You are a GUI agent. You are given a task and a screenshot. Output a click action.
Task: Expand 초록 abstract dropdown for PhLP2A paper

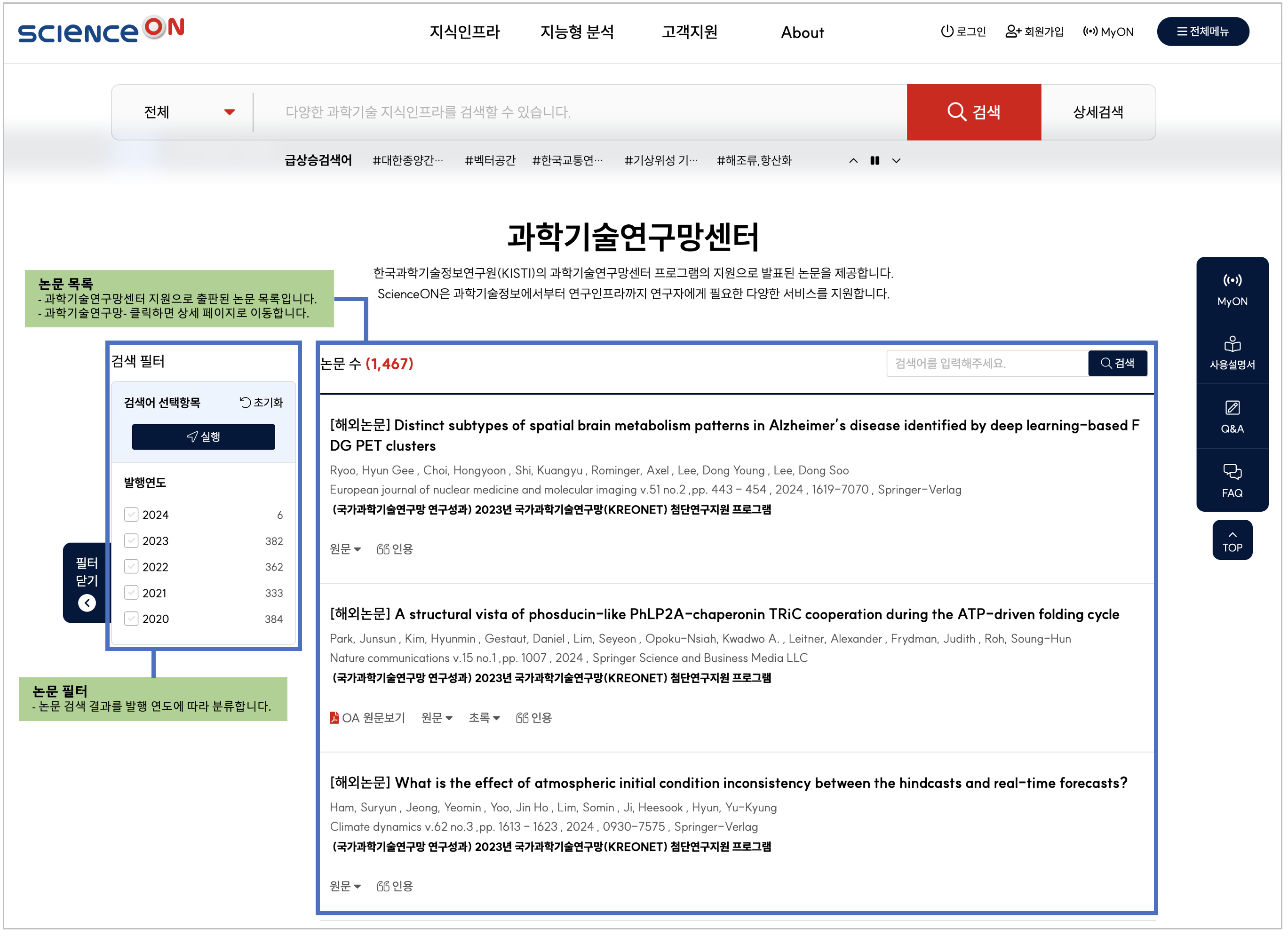484,719
